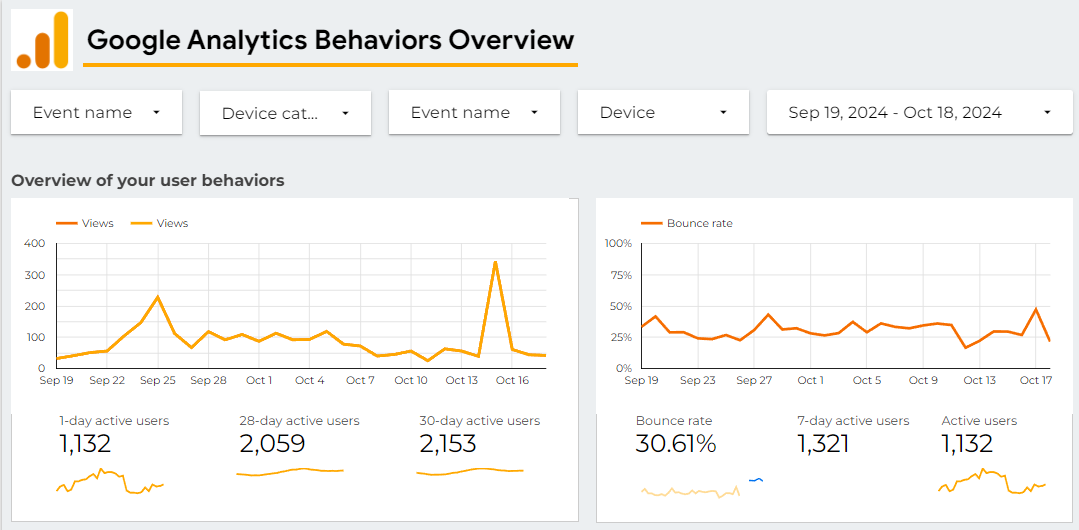Click the 1-day active users label

coord(114,421)
